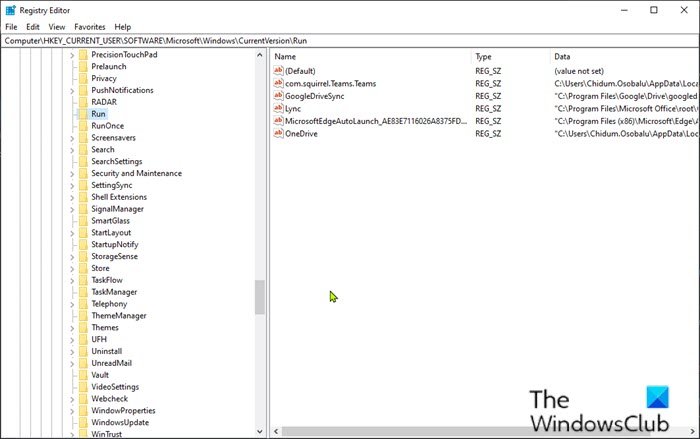Click the icon beside Lync value
The height and width of the screenshot is (439, 700).
click(x=278, y=108)
